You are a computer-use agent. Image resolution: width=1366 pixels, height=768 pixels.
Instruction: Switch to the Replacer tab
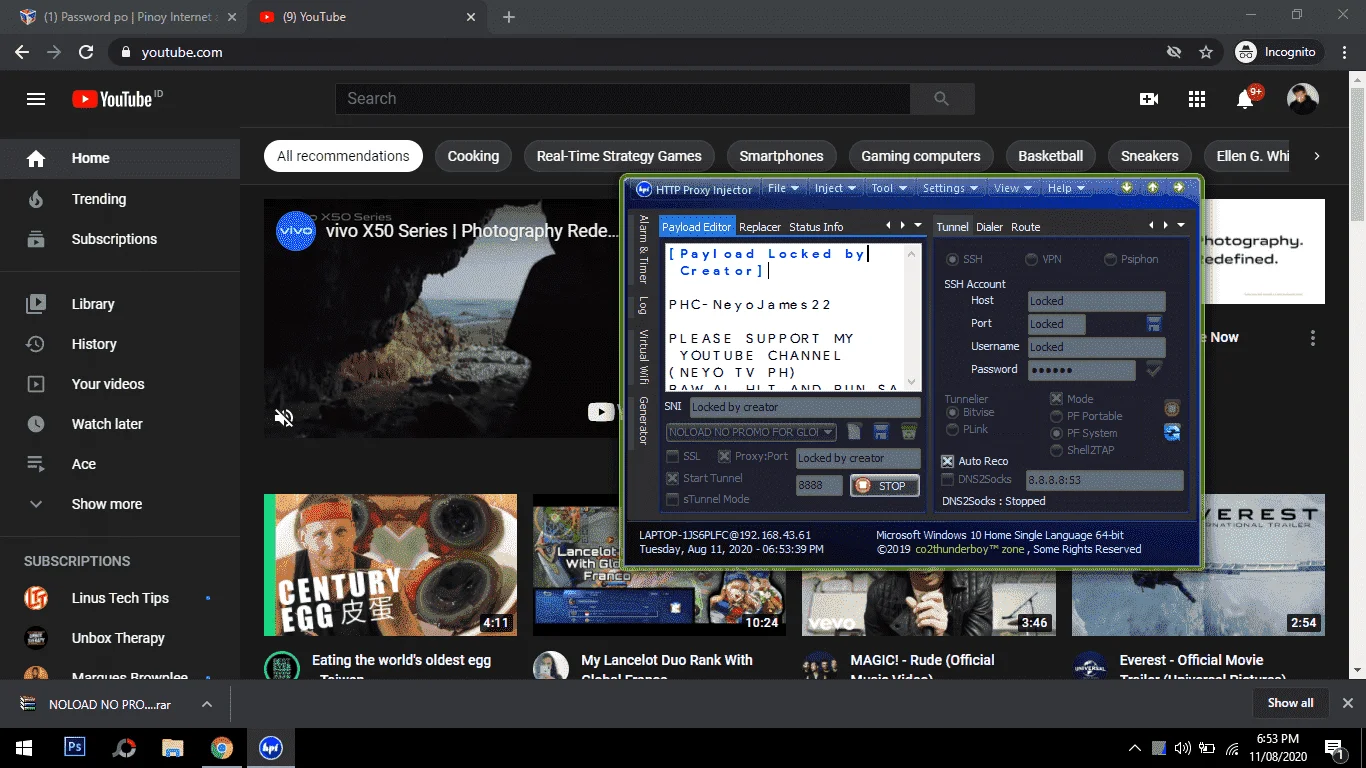pos(760,227)
